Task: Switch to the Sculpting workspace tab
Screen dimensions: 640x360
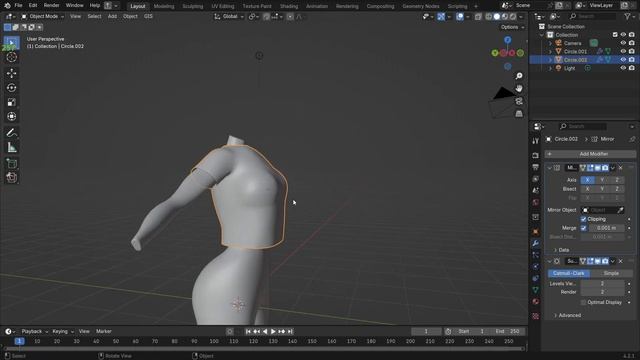Action: (193, 6)
